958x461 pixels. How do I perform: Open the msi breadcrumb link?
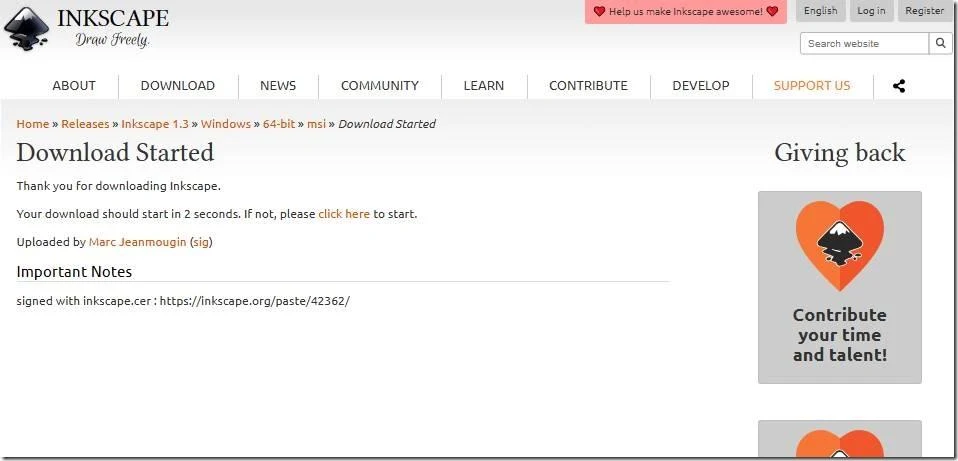click(316, 124)
